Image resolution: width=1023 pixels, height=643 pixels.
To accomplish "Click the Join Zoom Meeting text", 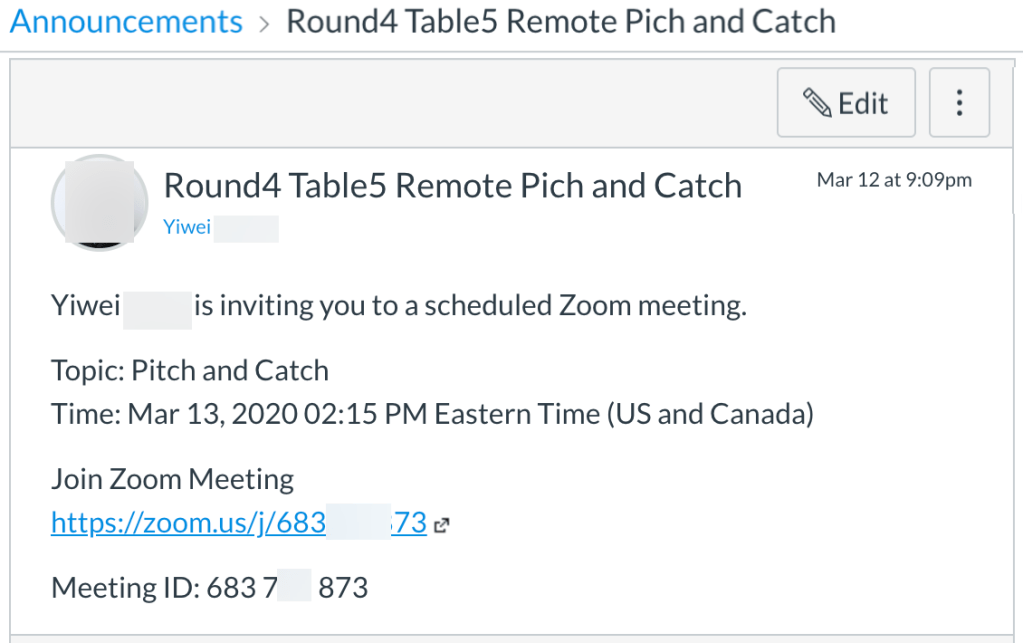I will click(172, 479).
